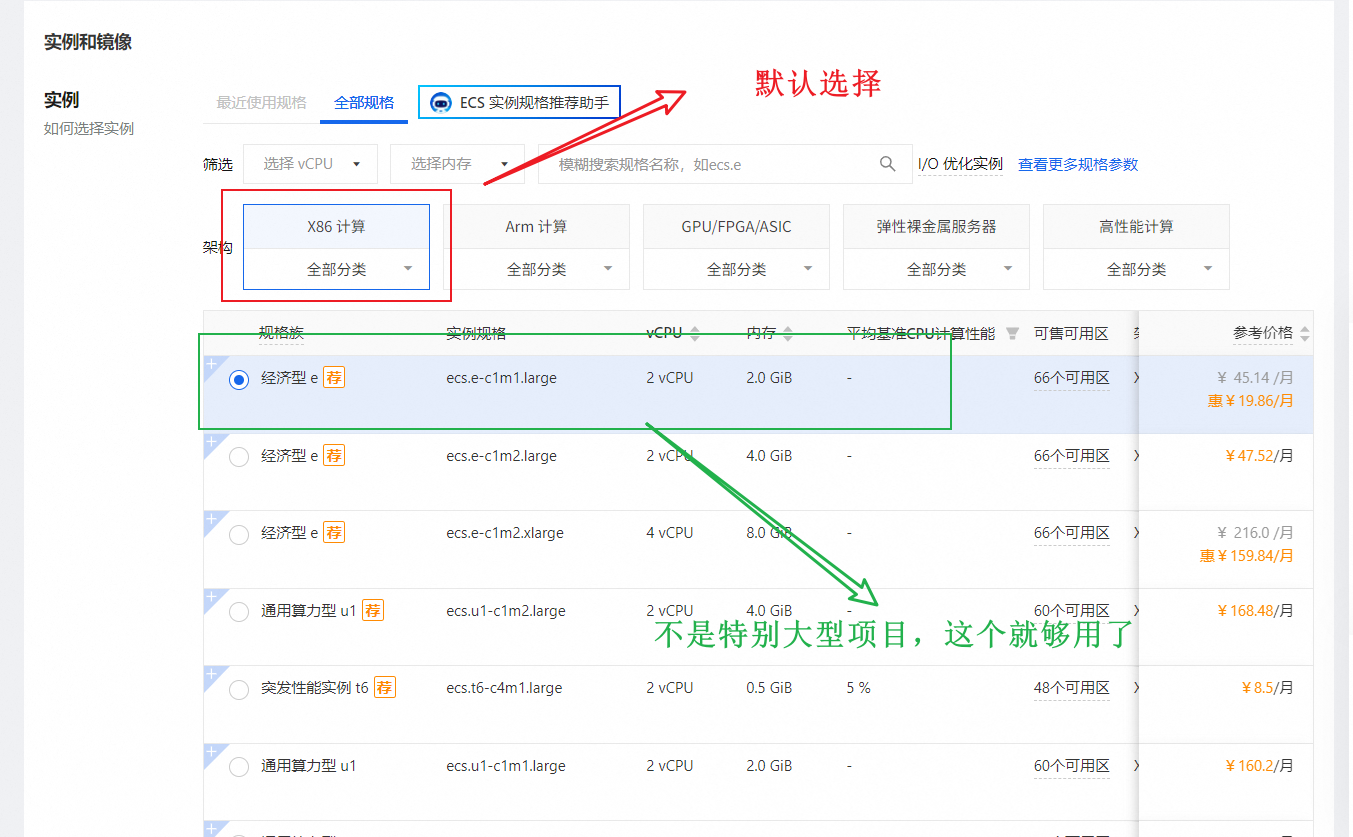Expand plus corner icon of ecs.u1-c1m2.large row

(211, 597)
